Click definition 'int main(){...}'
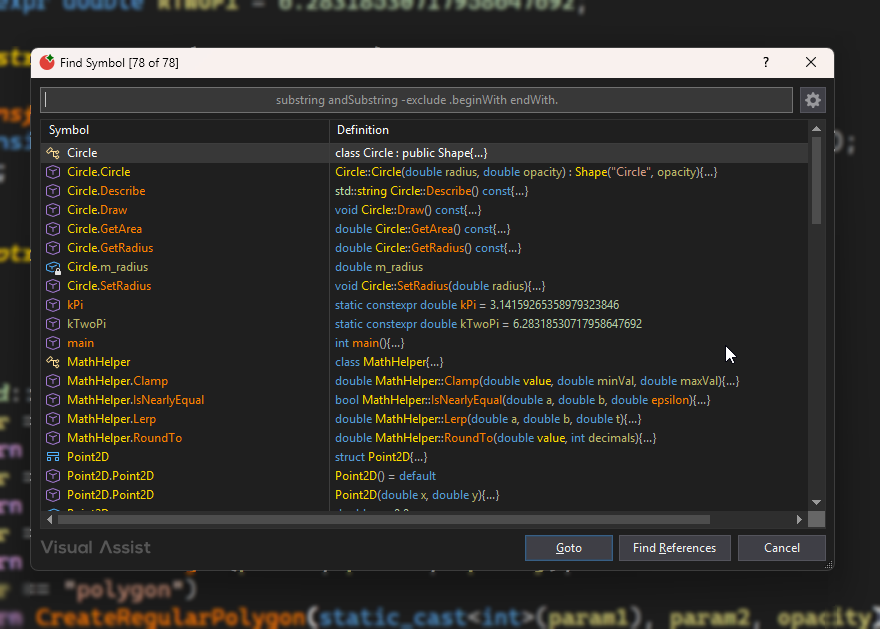 click(x=369, y=343)
